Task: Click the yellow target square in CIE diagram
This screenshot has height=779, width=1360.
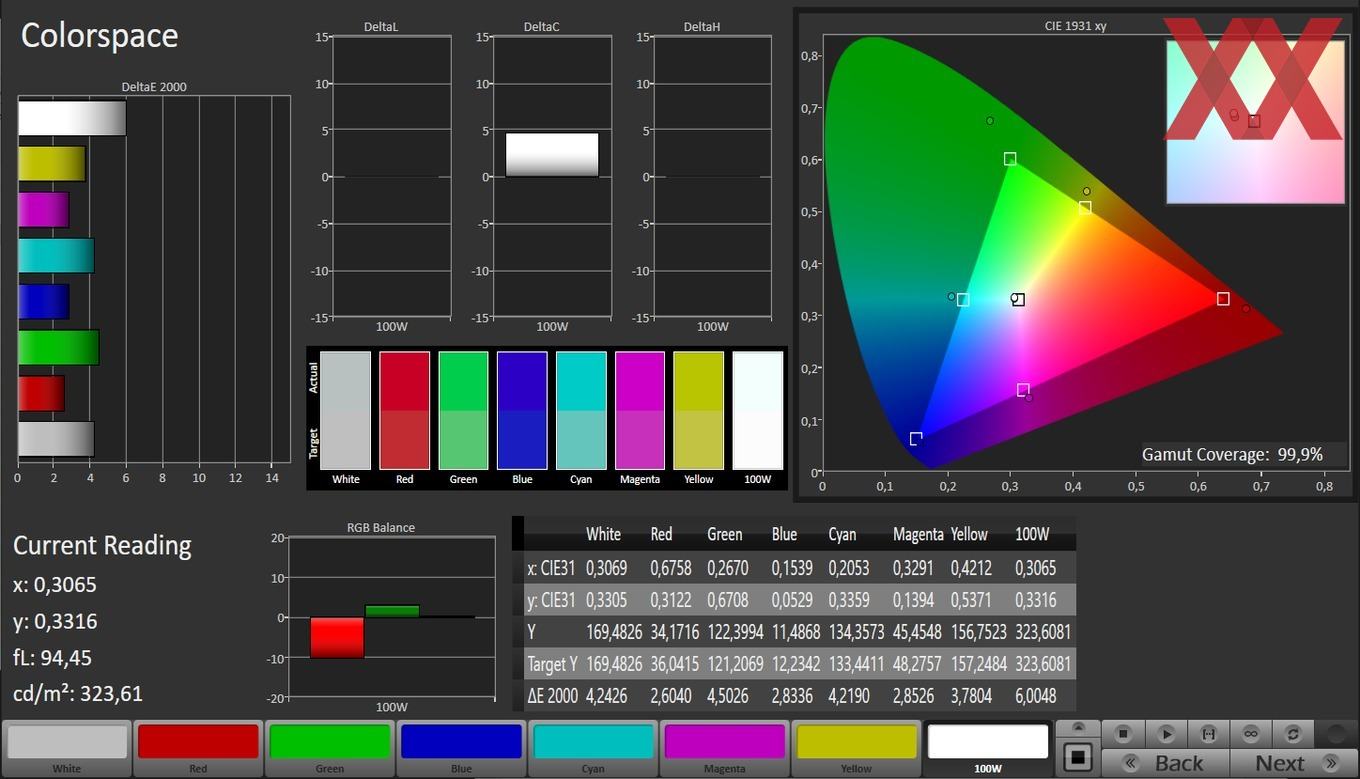Action: [x=1085, y=208]
